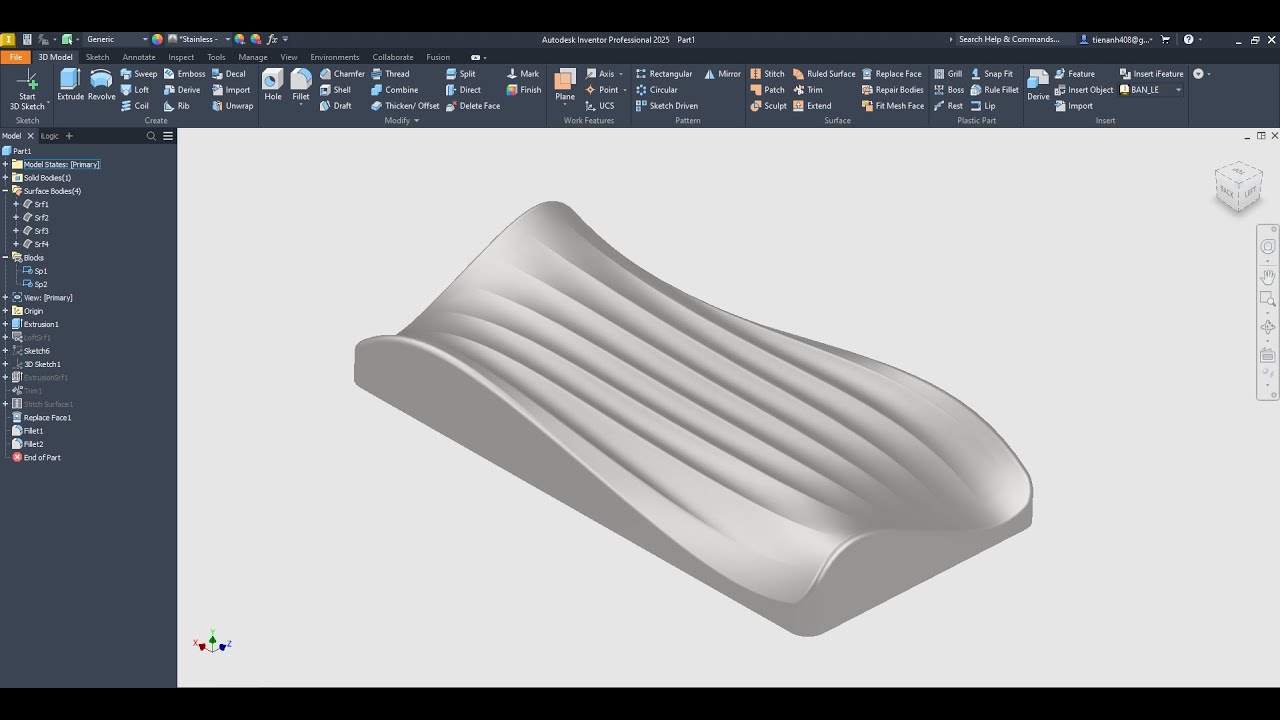Open the BAN_LE dropdown in Insert panel
Viewport: 1280px width, 720px height.
(1151, 90)
